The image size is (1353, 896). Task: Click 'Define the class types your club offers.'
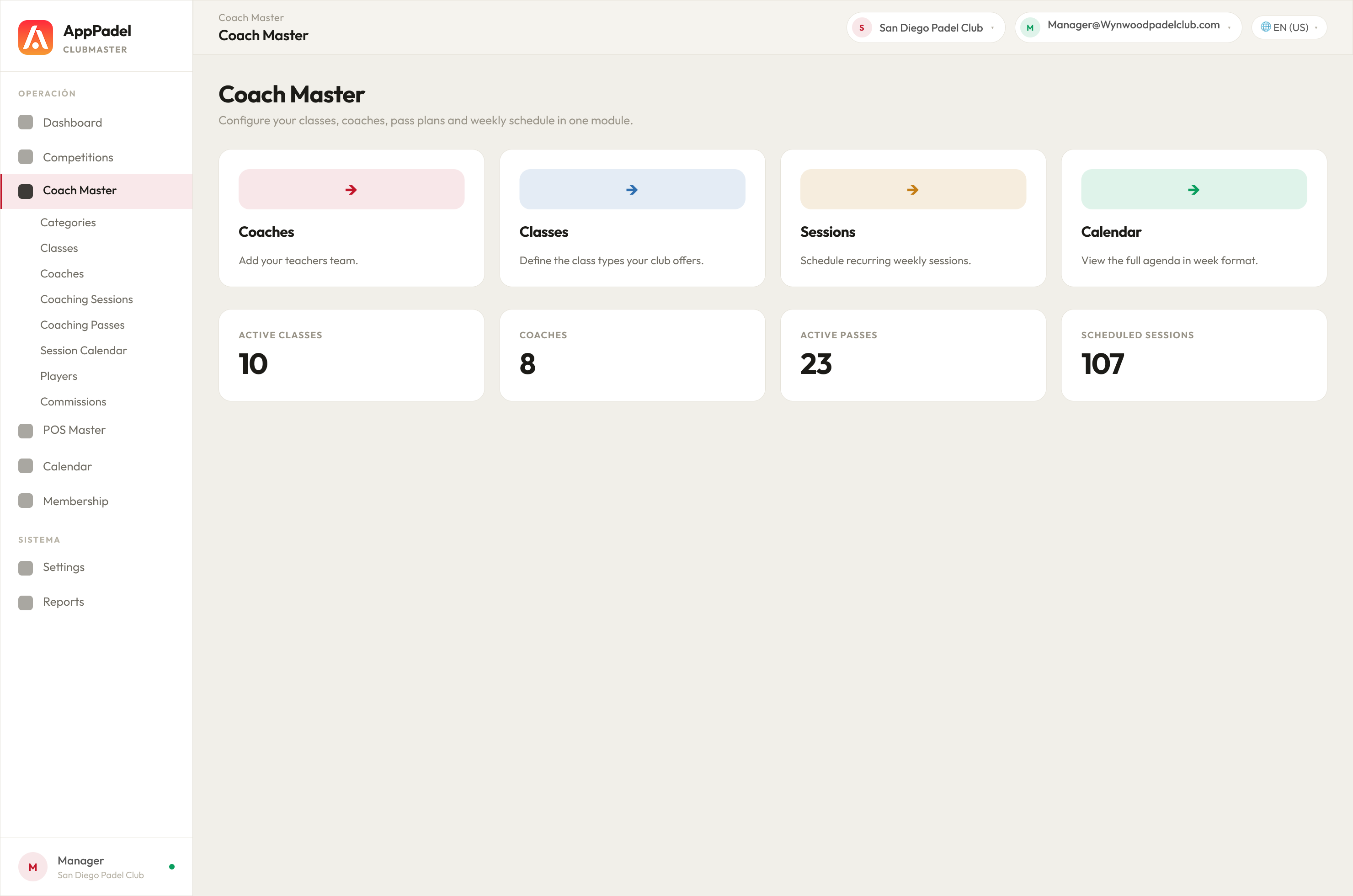coord(612,261)
